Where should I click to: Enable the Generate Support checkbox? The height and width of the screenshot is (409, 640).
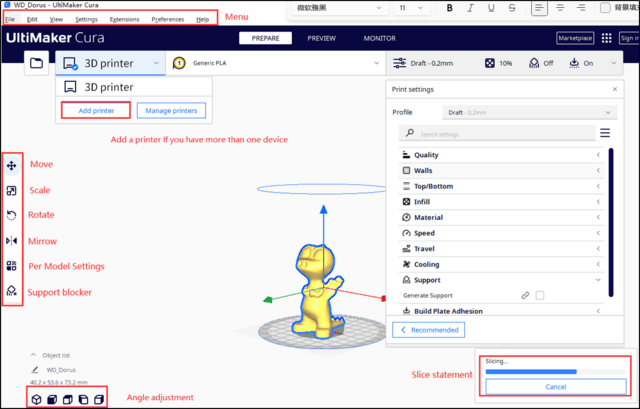(x=540, y=296)
